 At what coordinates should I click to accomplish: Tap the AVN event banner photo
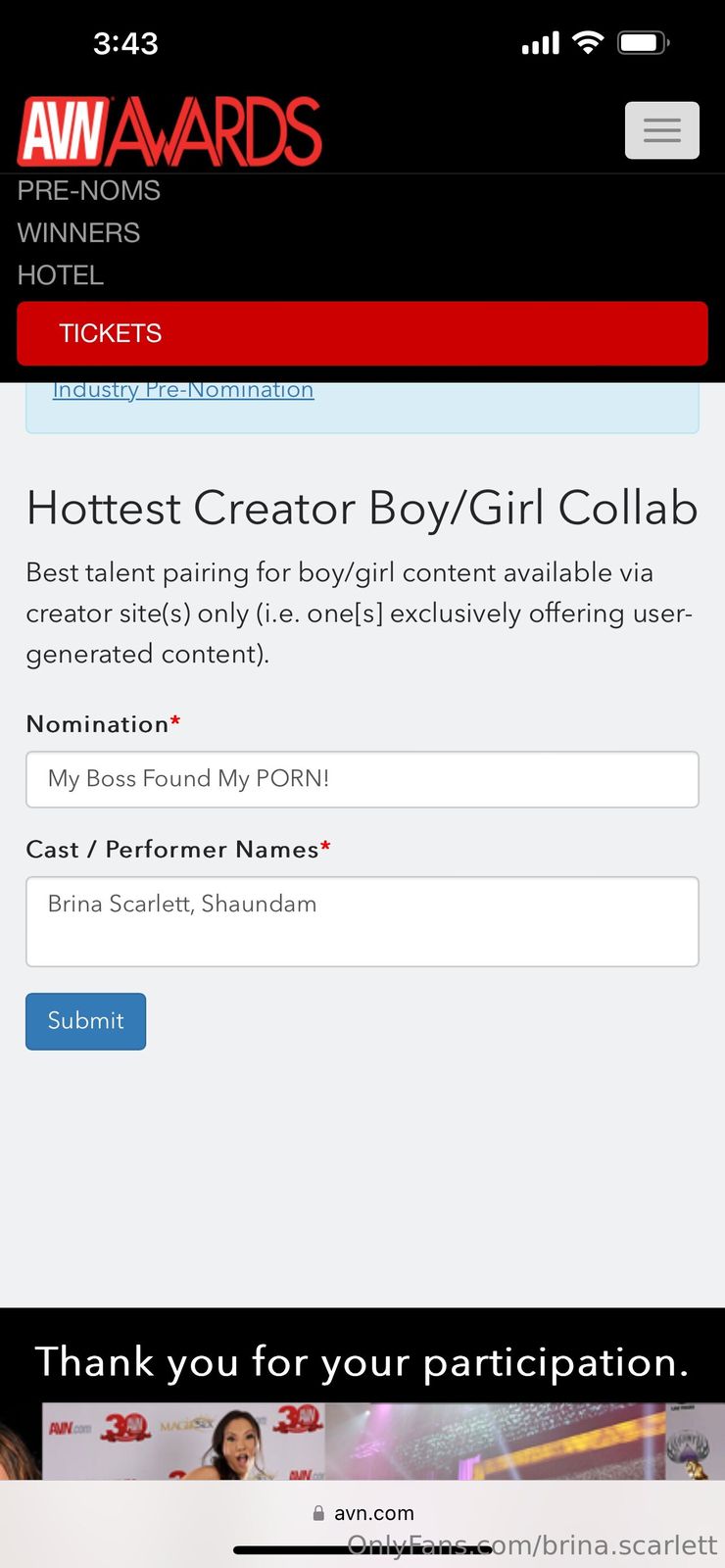362,1441
